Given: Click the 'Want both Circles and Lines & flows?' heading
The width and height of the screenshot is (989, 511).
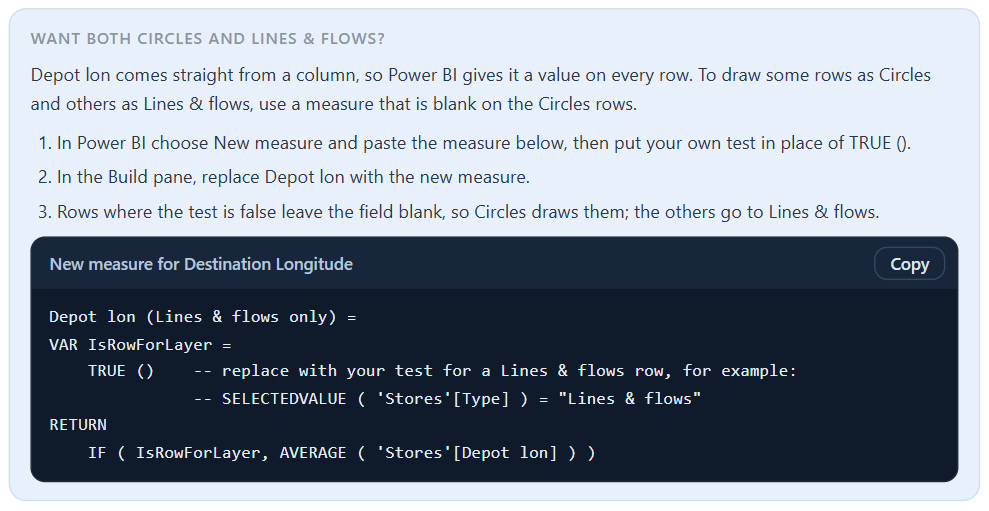Looking at the screenshot, I should tap(208, 38).
